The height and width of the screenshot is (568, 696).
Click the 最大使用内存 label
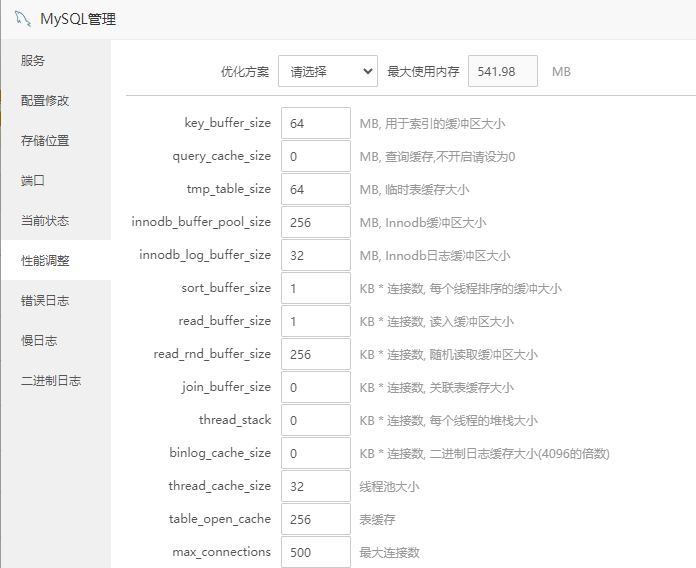pos(423,71)
